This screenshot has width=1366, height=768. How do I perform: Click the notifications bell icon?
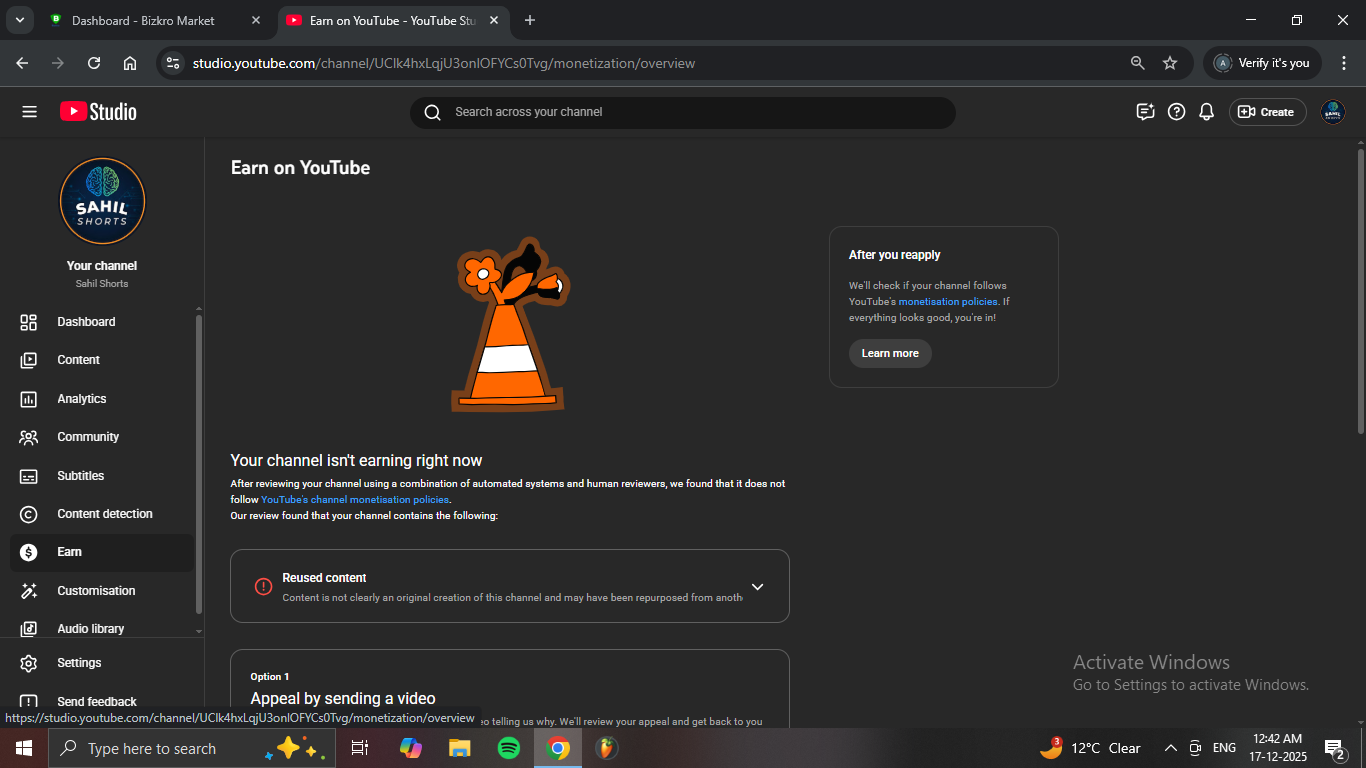(1207, 112)
